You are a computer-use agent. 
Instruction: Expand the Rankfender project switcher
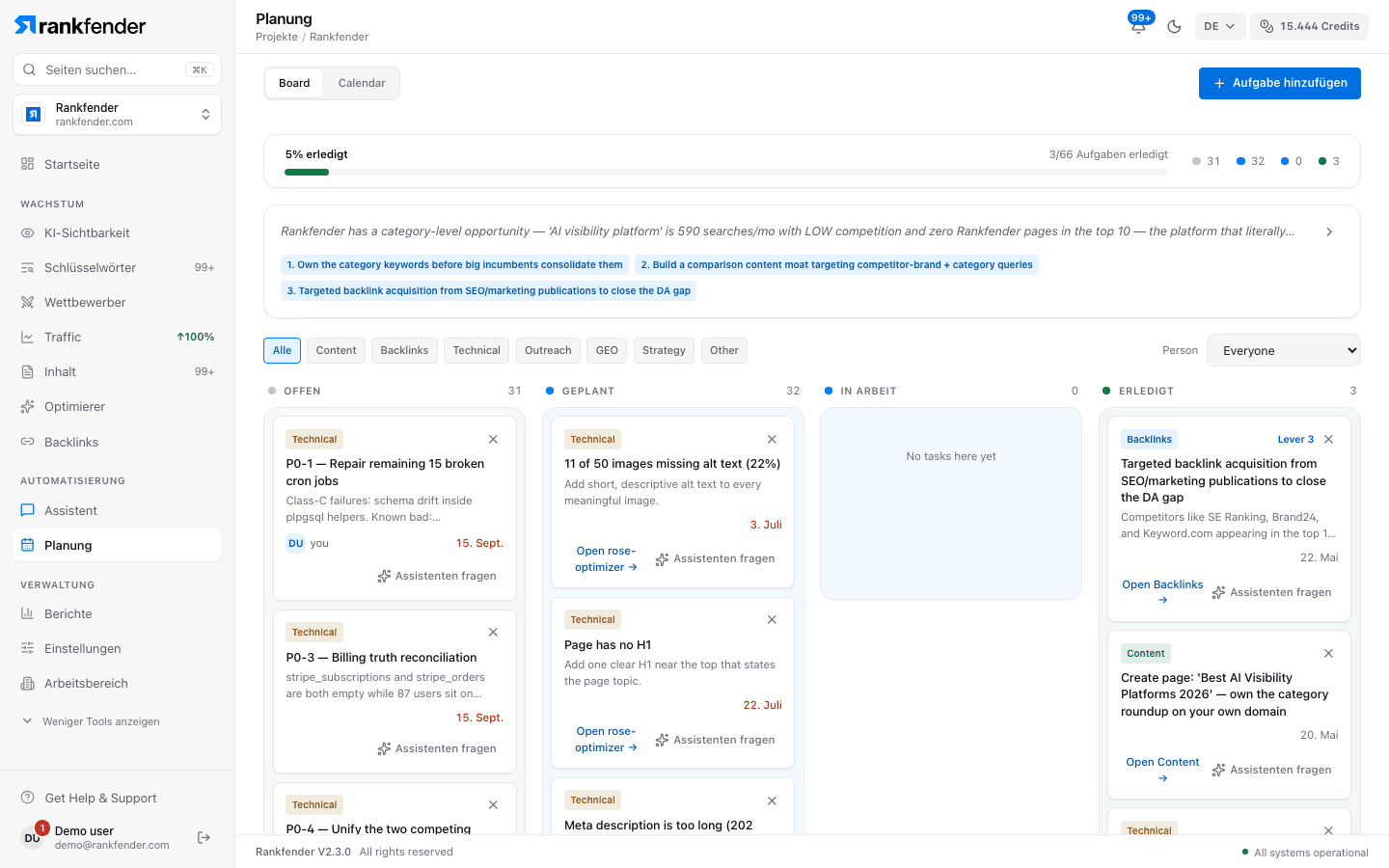coord(117,115)
